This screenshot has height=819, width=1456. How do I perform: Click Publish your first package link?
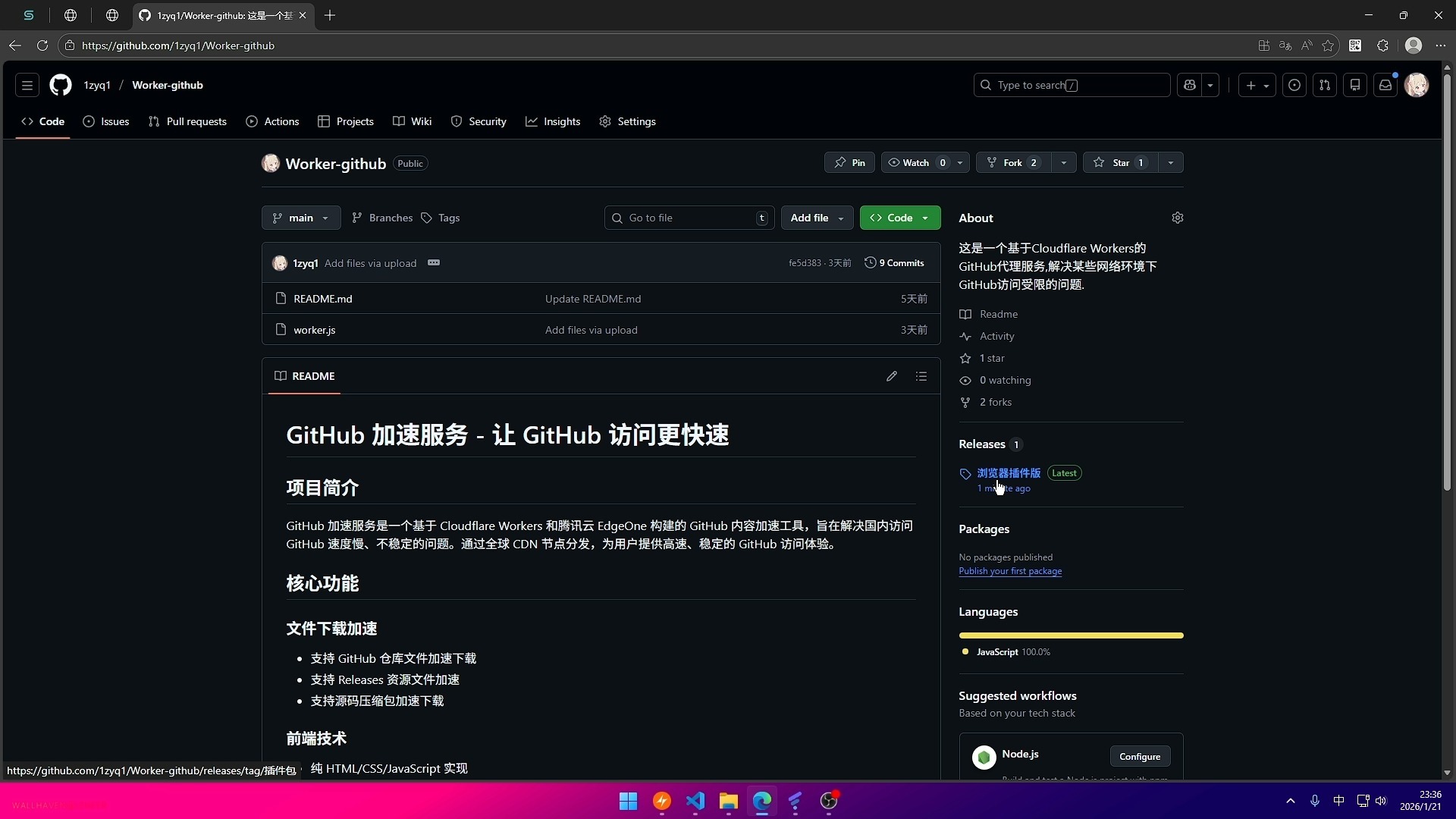point(1009,571)
